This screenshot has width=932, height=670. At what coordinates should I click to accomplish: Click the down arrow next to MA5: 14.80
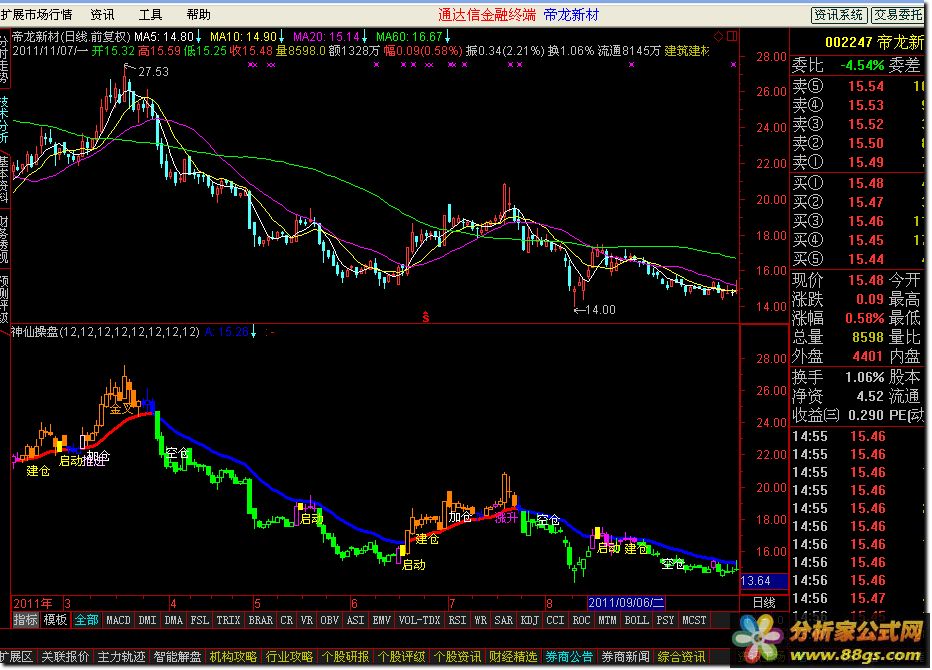(x=199, y=37)
